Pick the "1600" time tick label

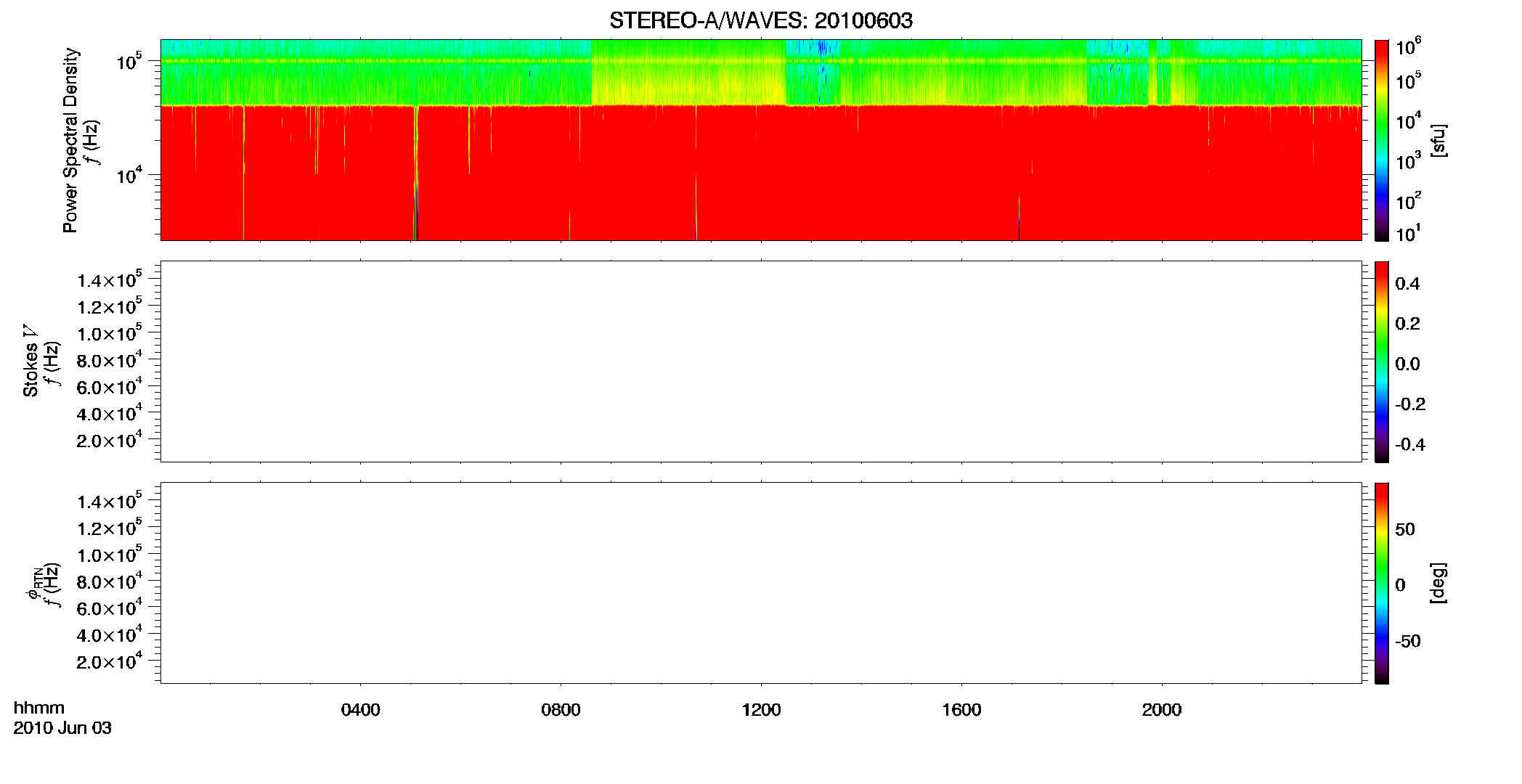961,709
